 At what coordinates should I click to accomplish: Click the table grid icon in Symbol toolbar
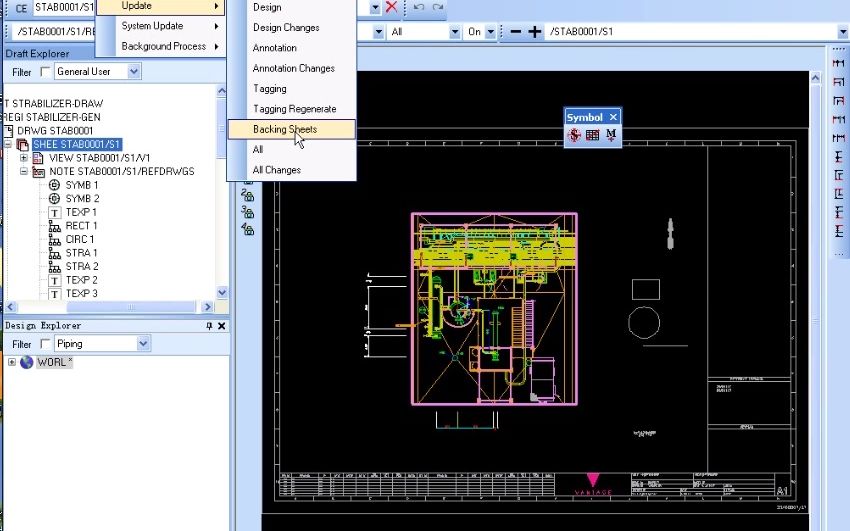coord(593,134)
